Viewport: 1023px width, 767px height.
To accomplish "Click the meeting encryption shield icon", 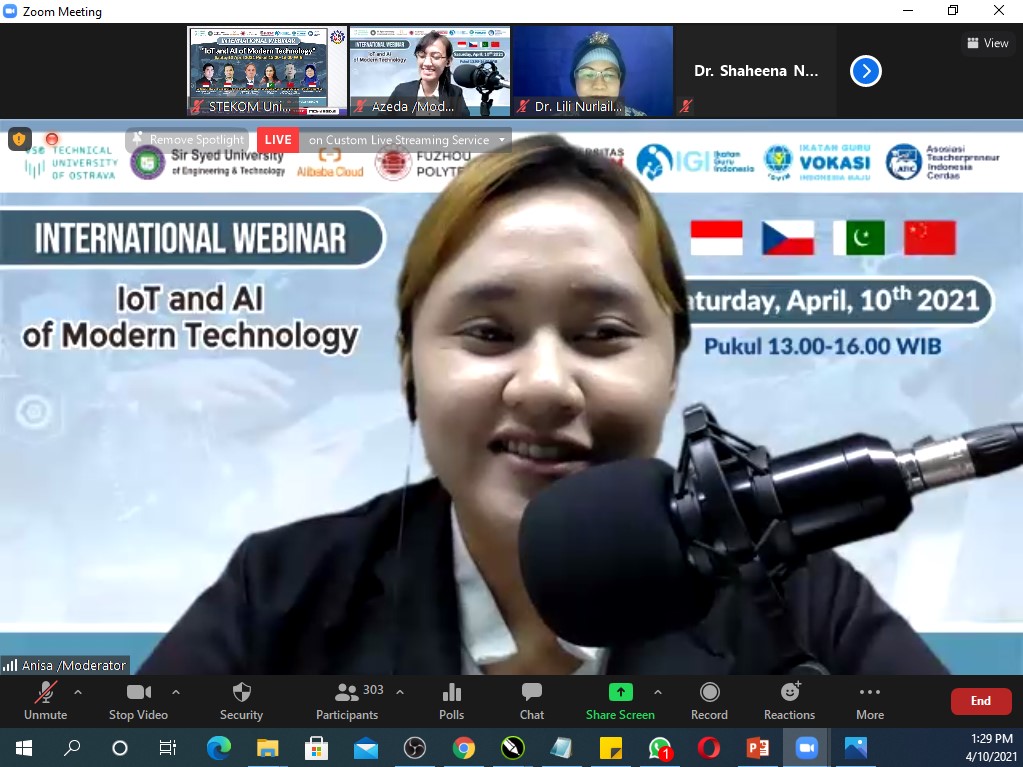I will pyautogui.click(x=20, y=138).
